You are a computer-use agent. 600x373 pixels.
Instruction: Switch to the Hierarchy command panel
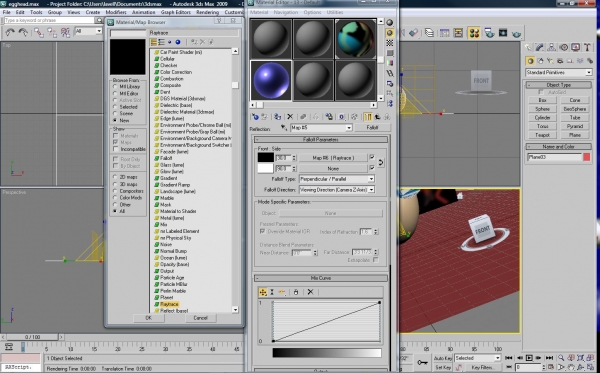click(x=551, y=47)
